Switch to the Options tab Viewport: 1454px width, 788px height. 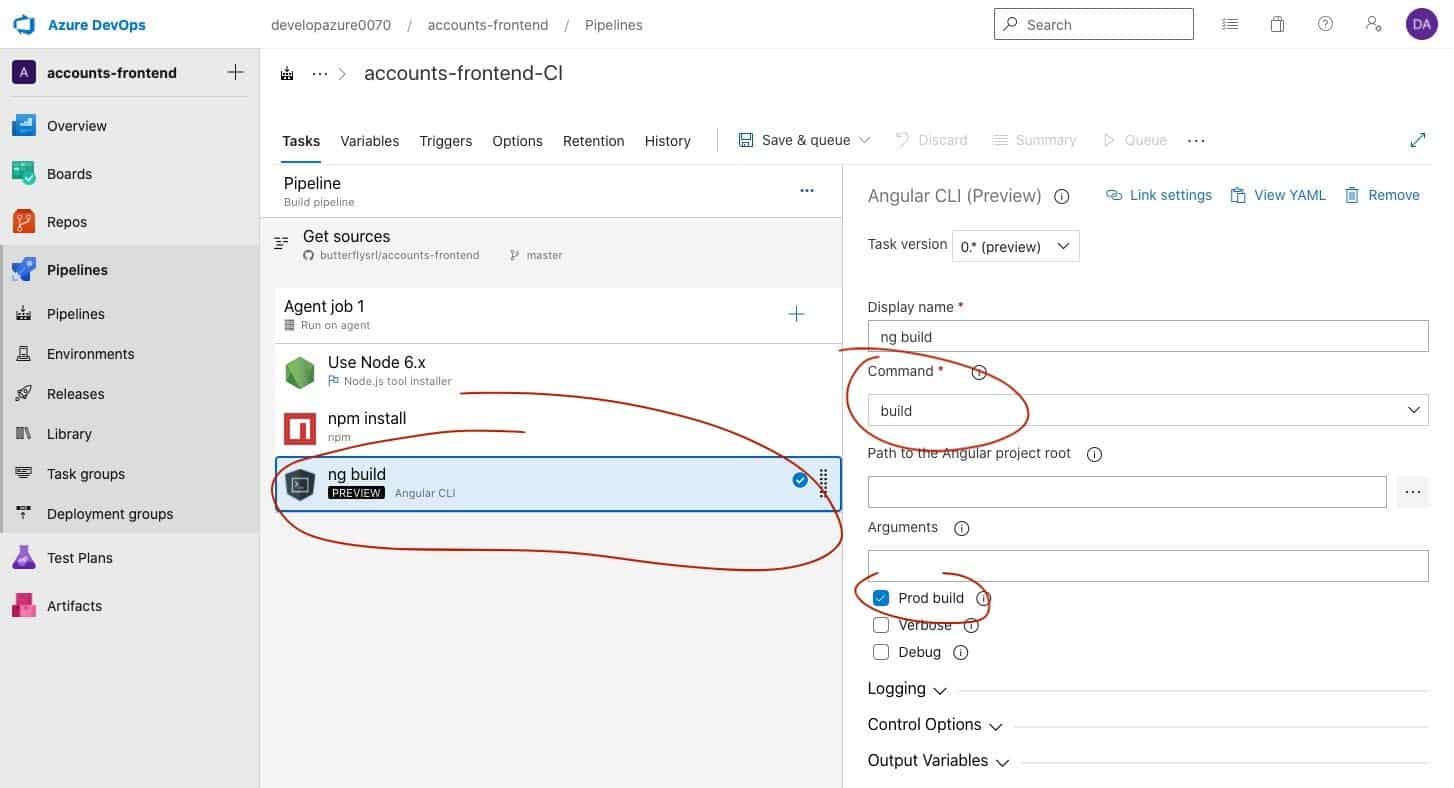click(x=517, y=141)
